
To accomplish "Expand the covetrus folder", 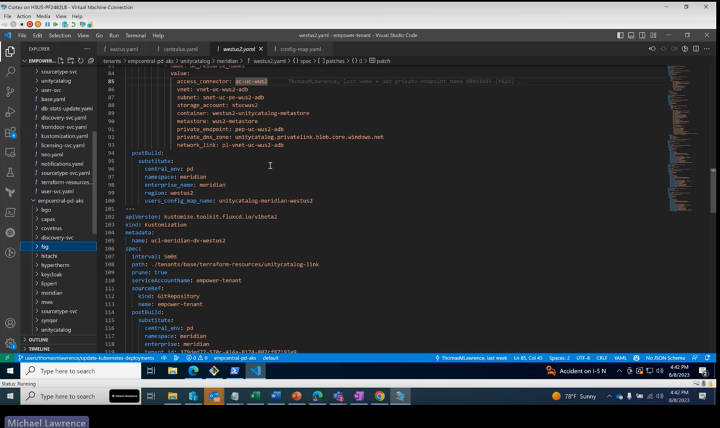I will pyautogui.click(x=58, y=228).
